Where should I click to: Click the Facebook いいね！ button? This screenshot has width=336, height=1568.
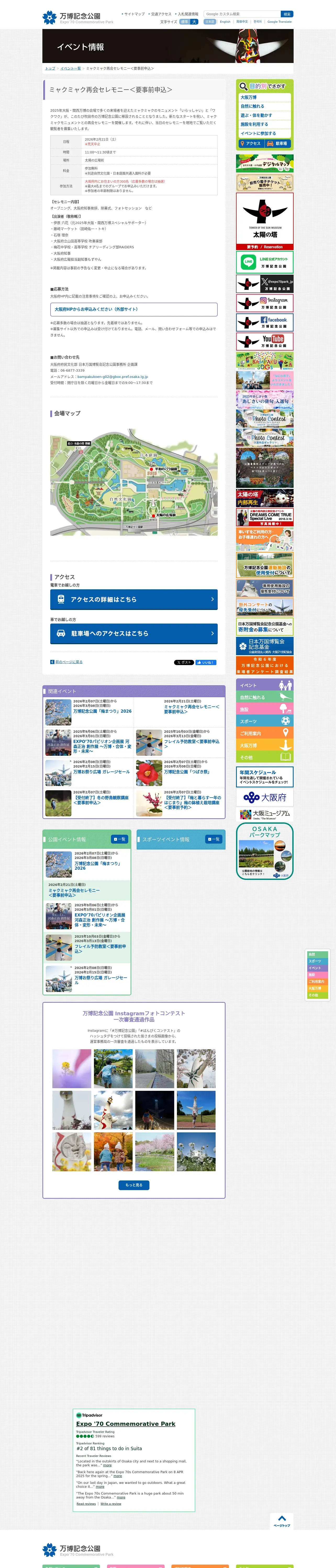click(x=206, y=662)
